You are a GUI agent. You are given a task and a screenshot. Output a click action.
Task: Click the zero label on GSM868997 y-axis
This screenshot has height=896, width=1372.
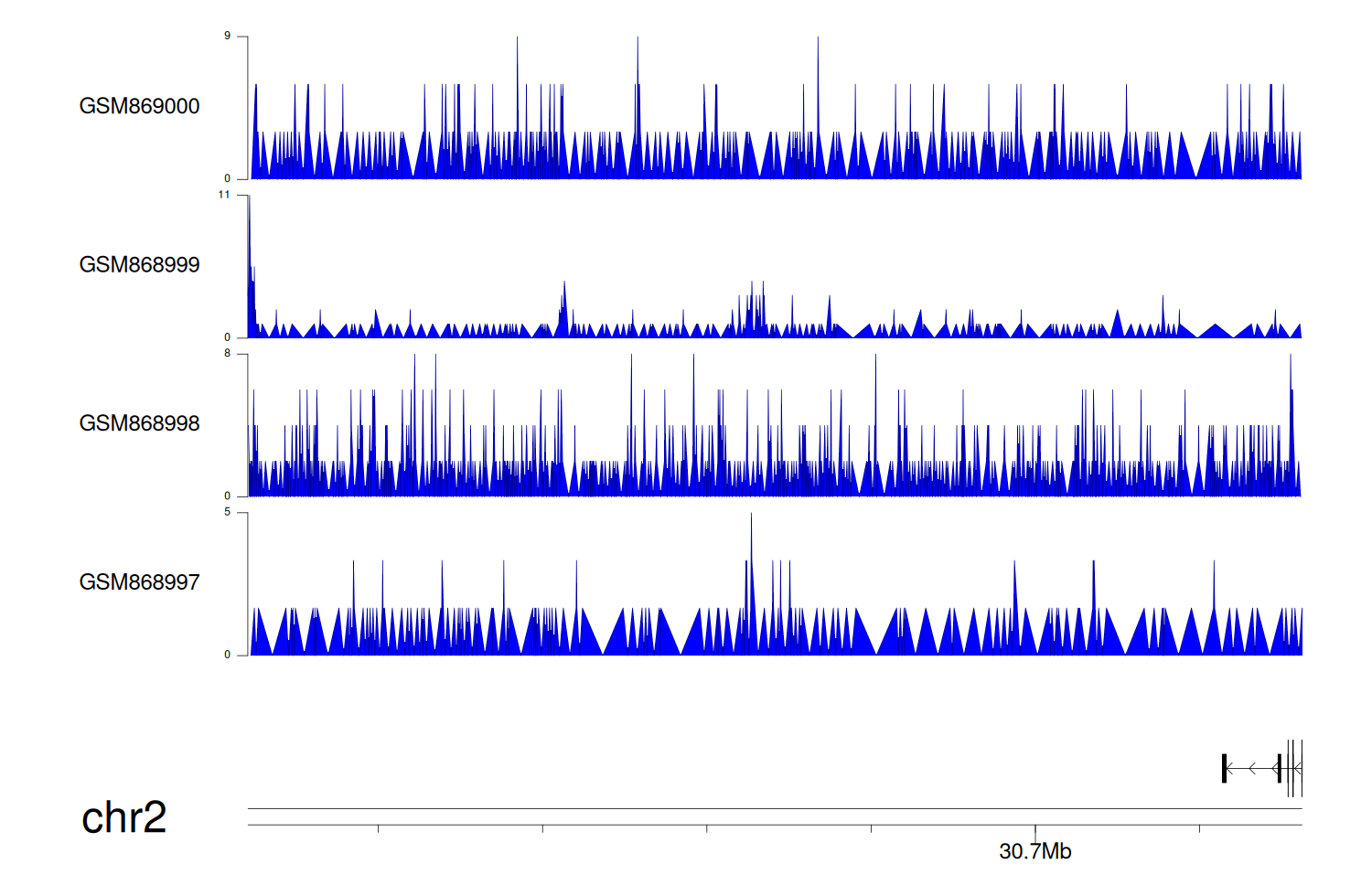coord(227,655)
